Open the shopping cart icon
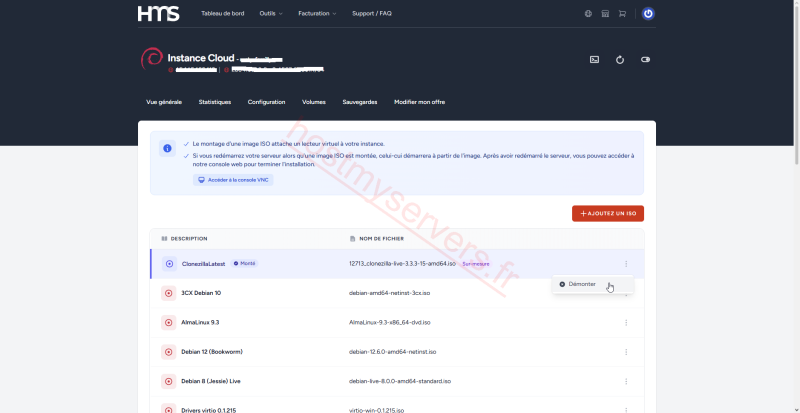 622,14
